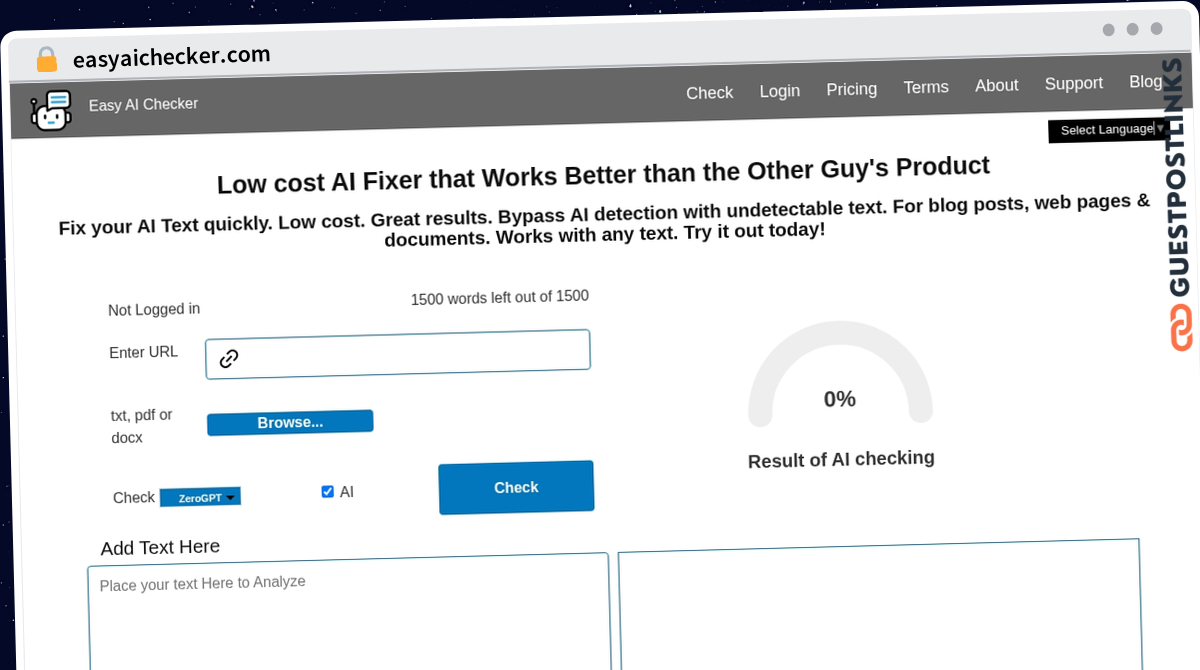This screenshot has width=1200, height=670.
Task: Open the Pricing menu item
Action: point(852,89)
